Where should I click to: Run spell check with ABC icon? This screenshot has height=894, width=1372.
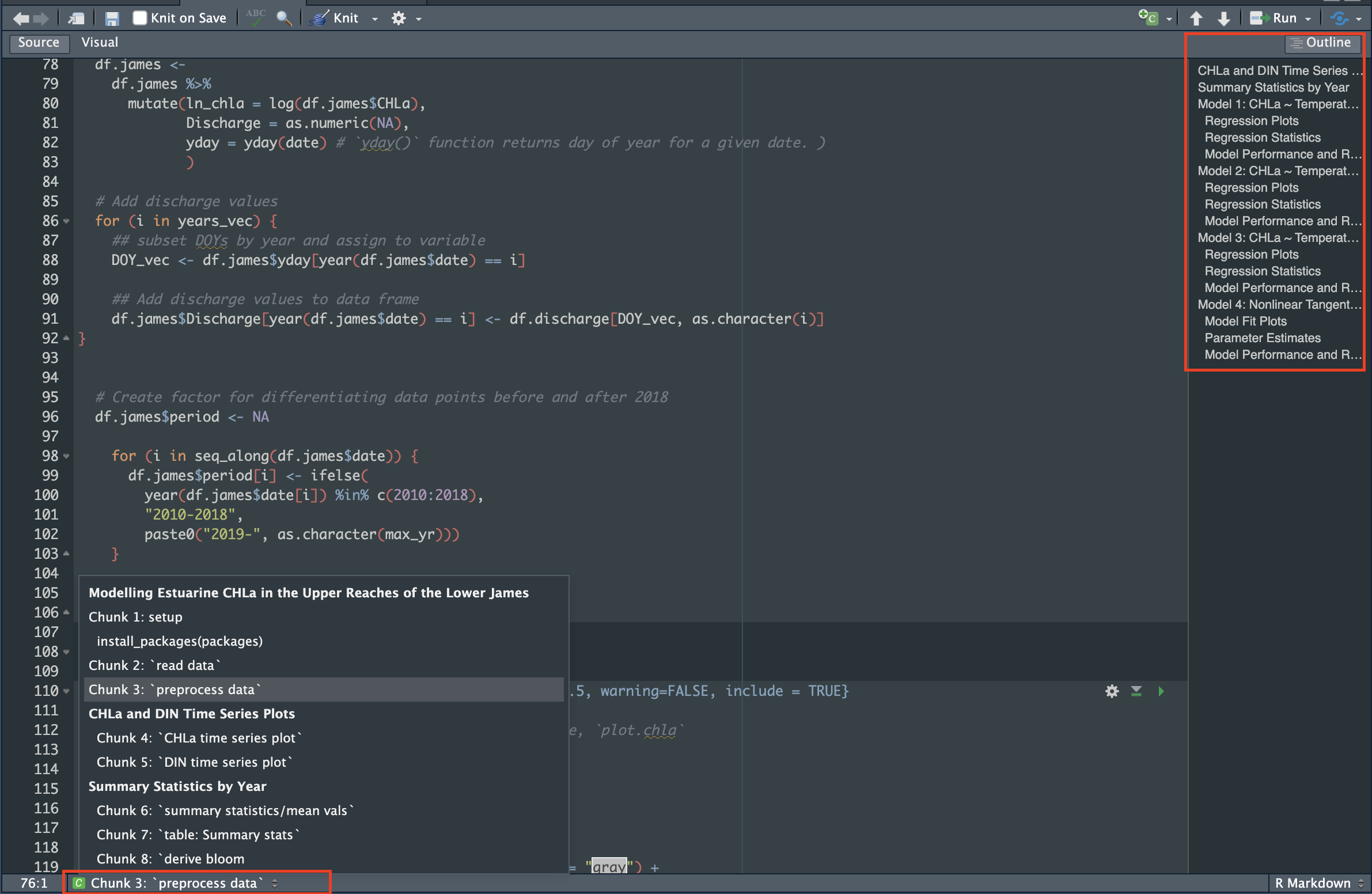tap(255, 17)
